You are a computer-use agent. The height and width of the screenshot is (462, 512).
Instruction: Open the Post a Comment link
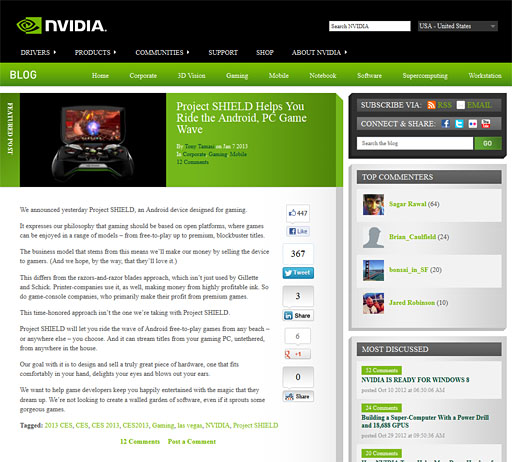(x=192, y=442)
